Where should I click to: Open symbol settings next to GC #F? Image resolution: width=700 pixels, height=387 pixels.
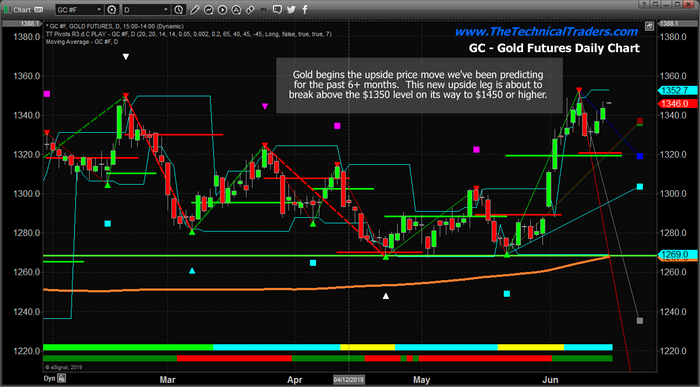point(112,9)
